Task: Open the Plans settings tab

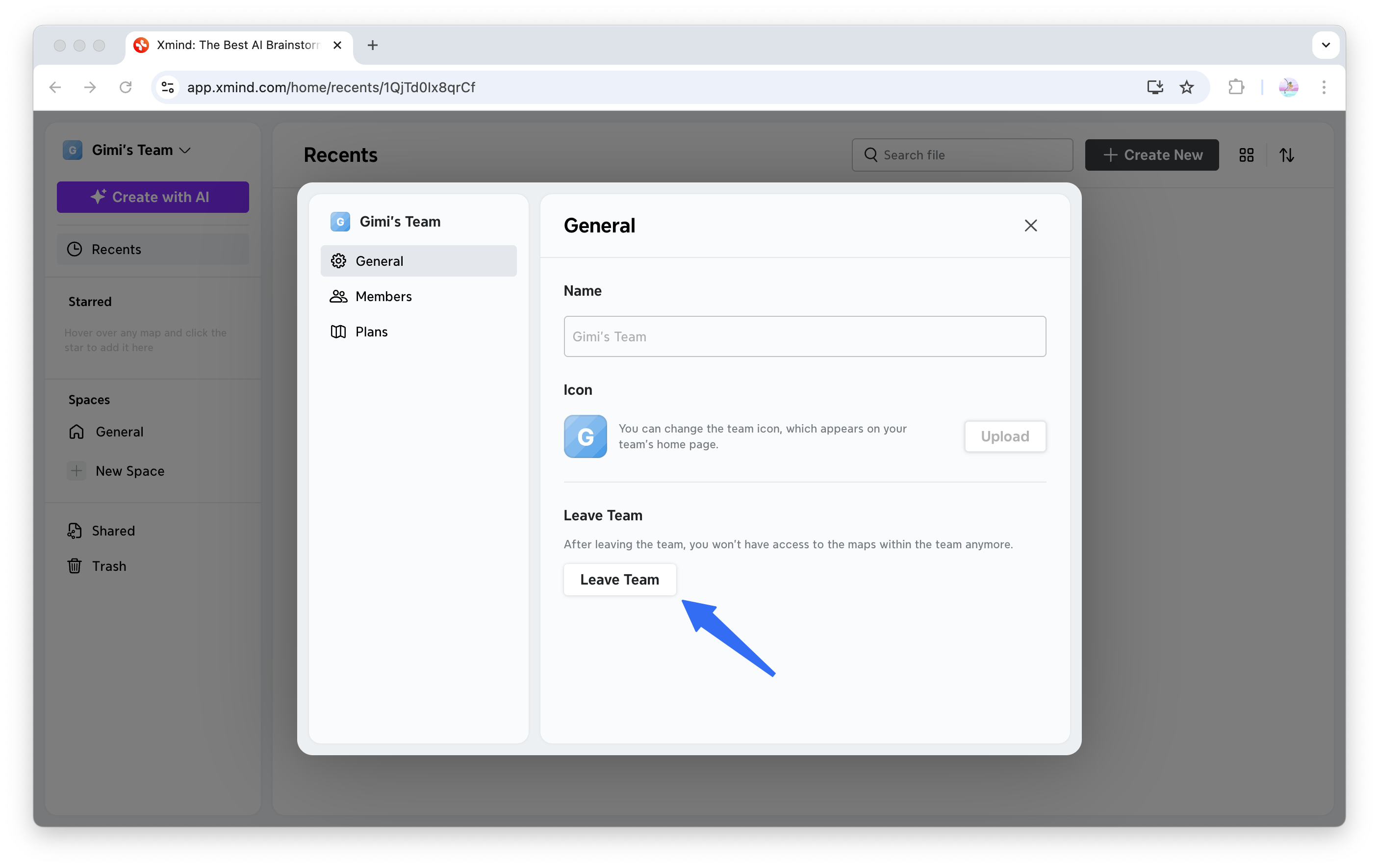Action: [x=419, y=332]
